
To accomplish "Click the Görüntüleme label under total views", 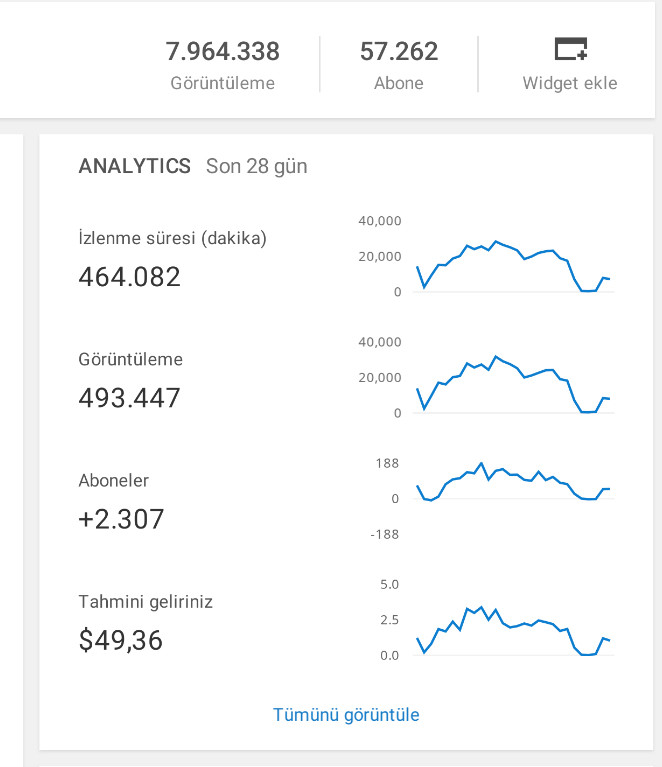I will (x=222, y=83).
